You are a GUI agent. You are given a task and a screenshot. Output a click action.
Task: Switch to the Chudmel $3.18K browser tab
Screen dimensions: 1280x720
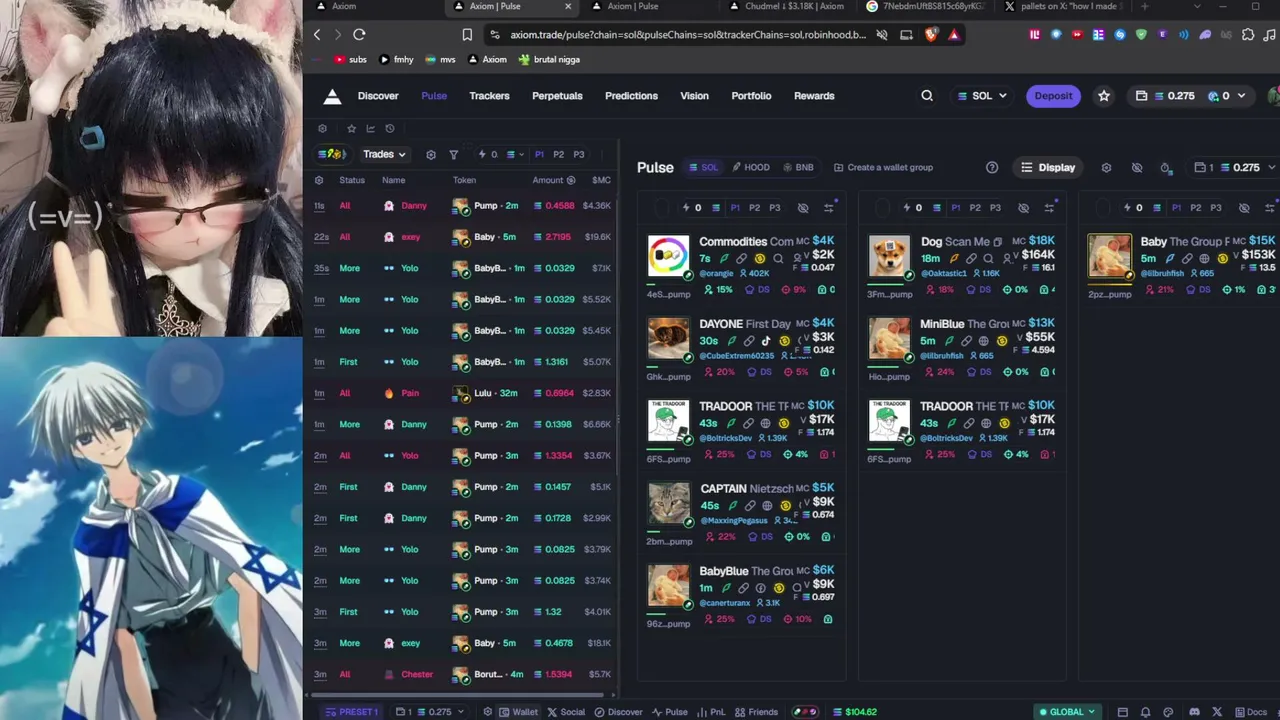pos(786,7)
